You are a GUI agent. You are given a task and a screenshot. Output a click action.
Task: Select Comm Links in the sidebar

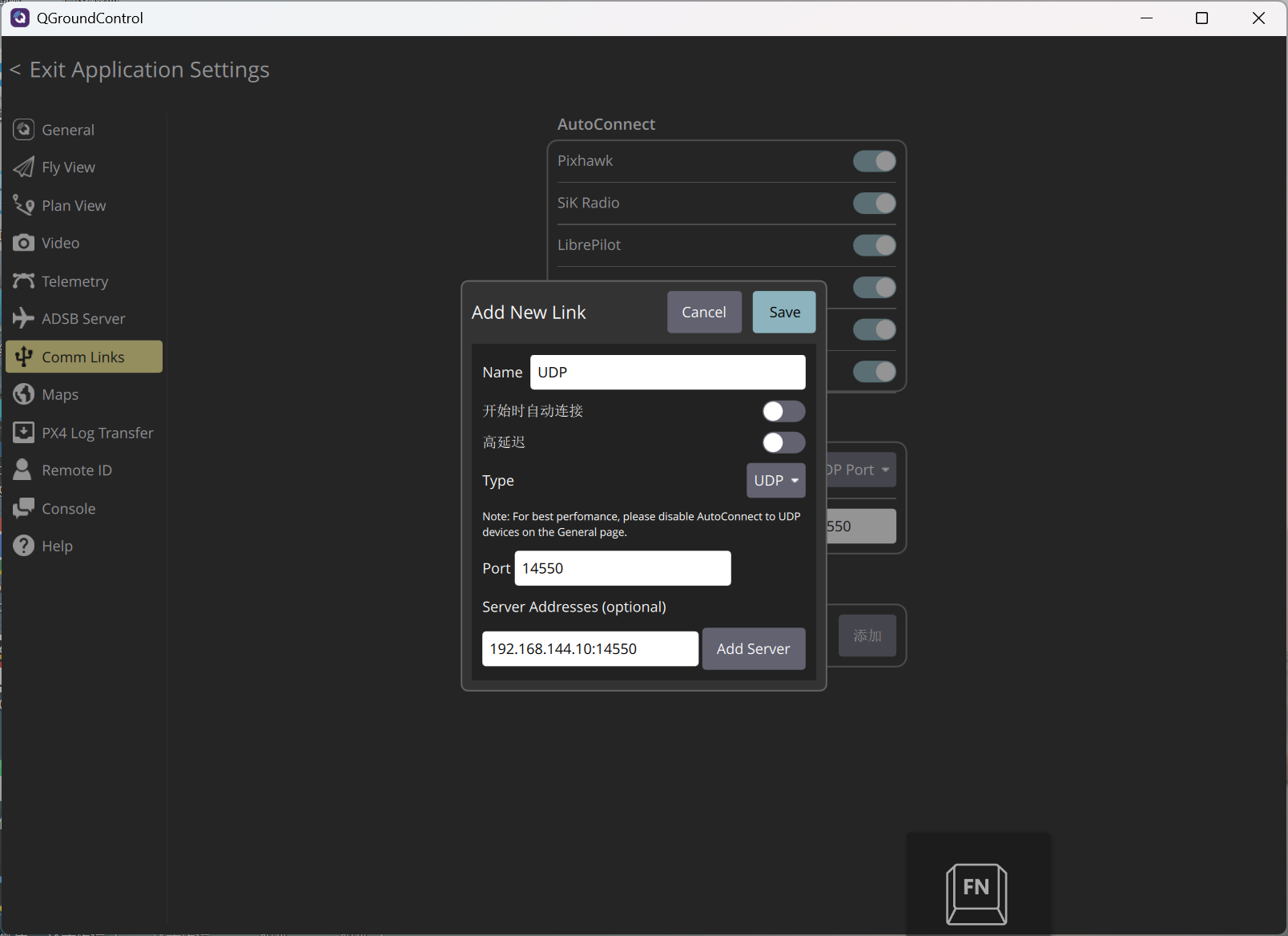84,357
